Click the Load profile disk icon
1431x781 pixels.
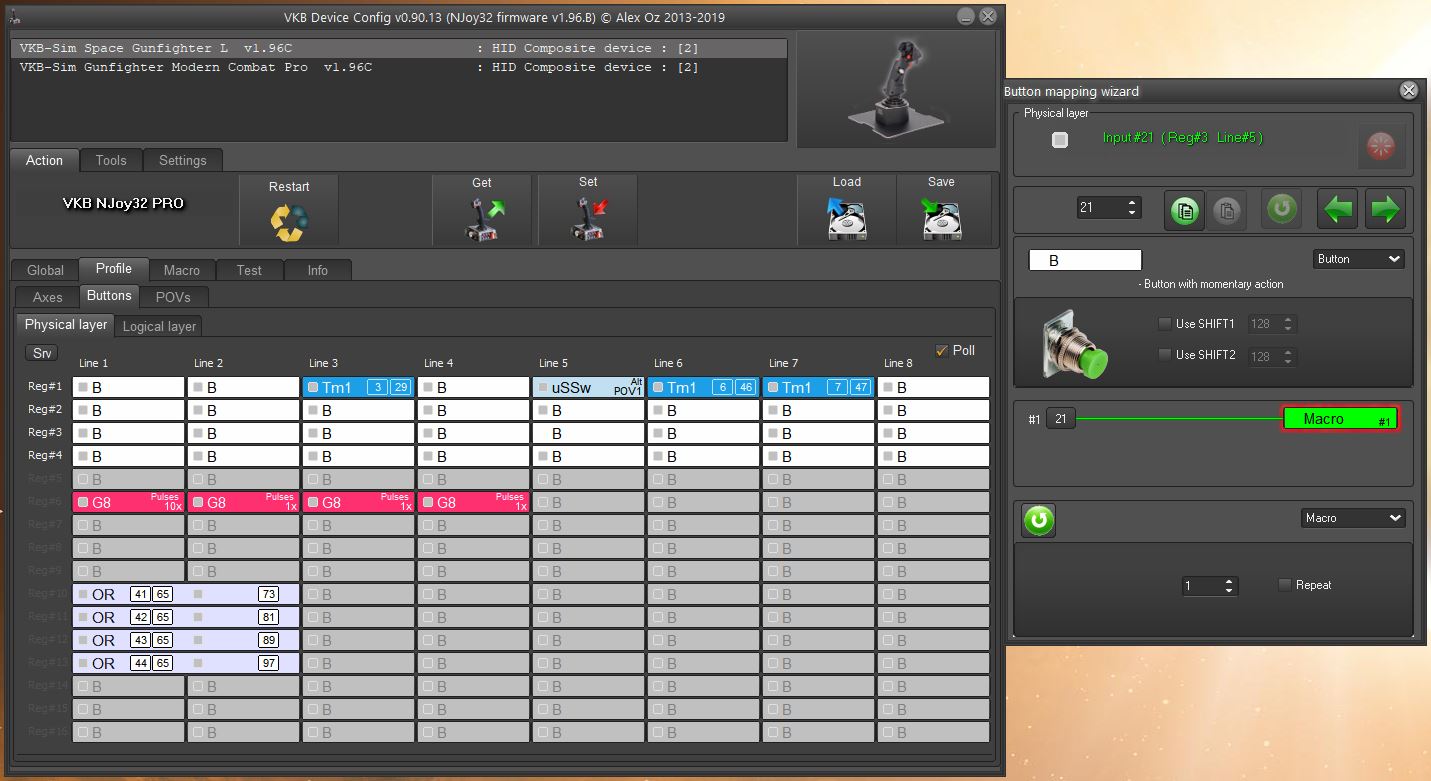846,219
